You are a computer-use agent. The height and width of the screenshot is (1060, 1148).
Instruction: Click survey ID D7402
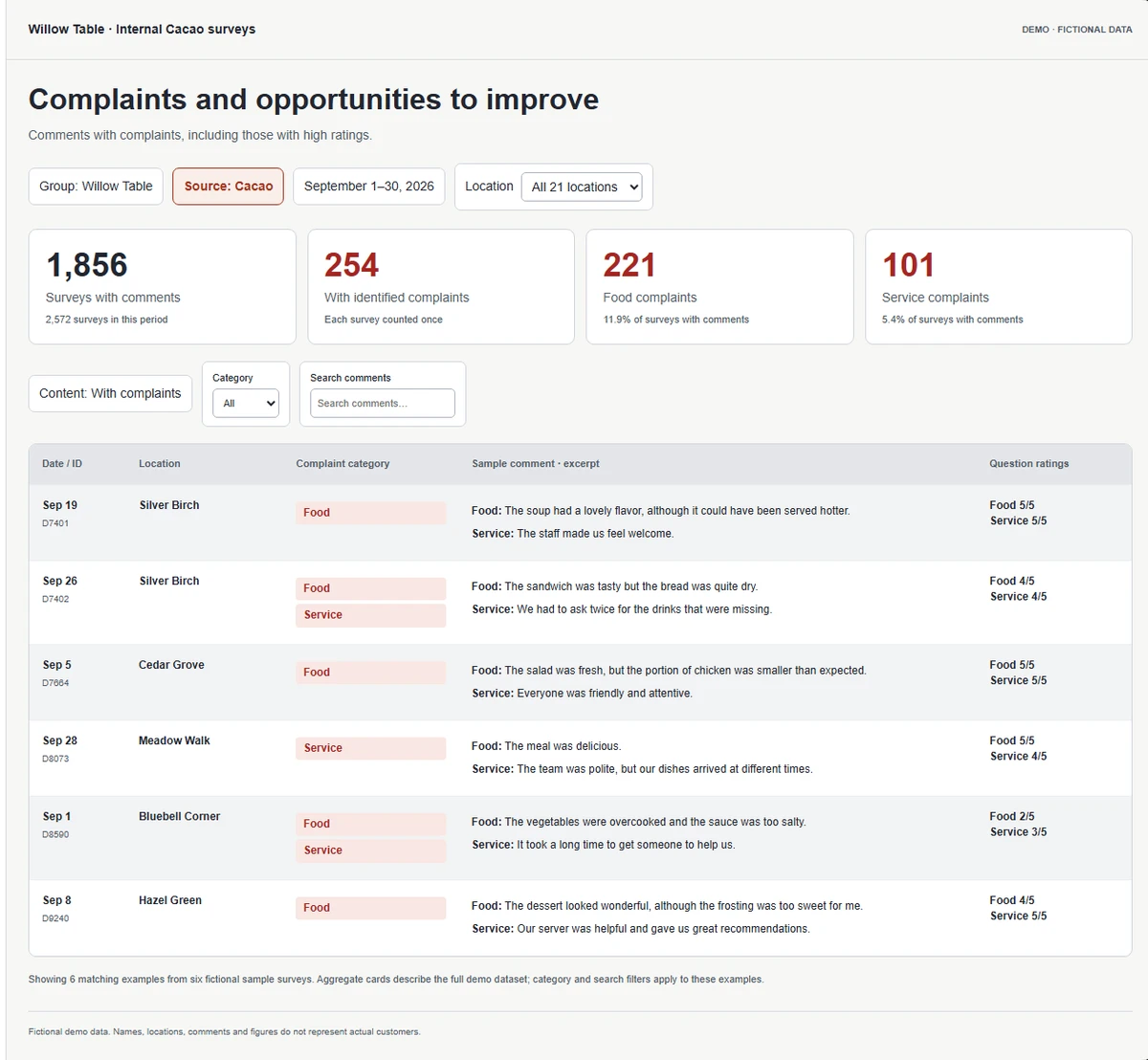pos(55,599)
